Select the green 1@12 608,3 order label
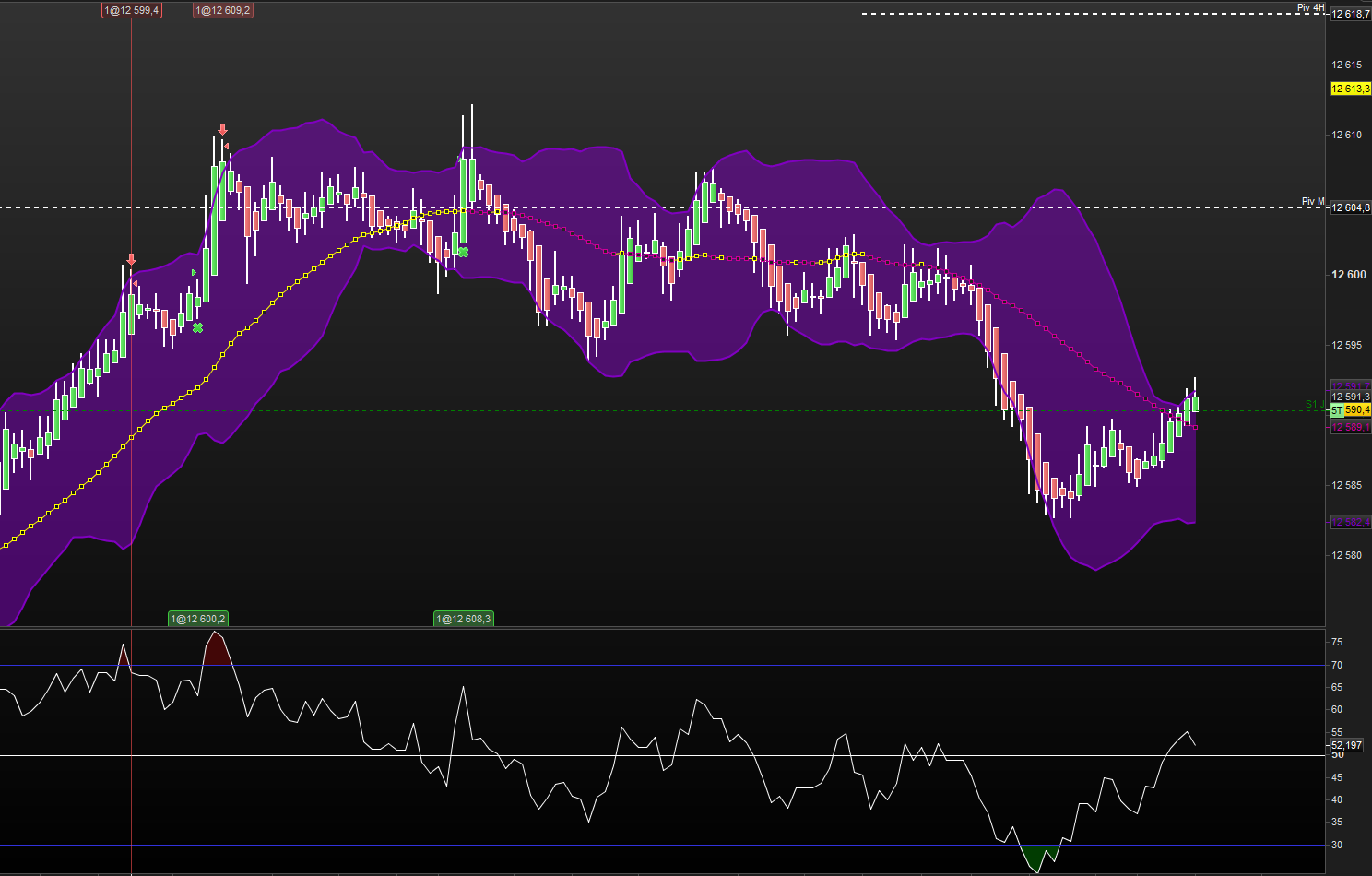The height and width of the screenshot is (876, 1372). coord(463,619)
